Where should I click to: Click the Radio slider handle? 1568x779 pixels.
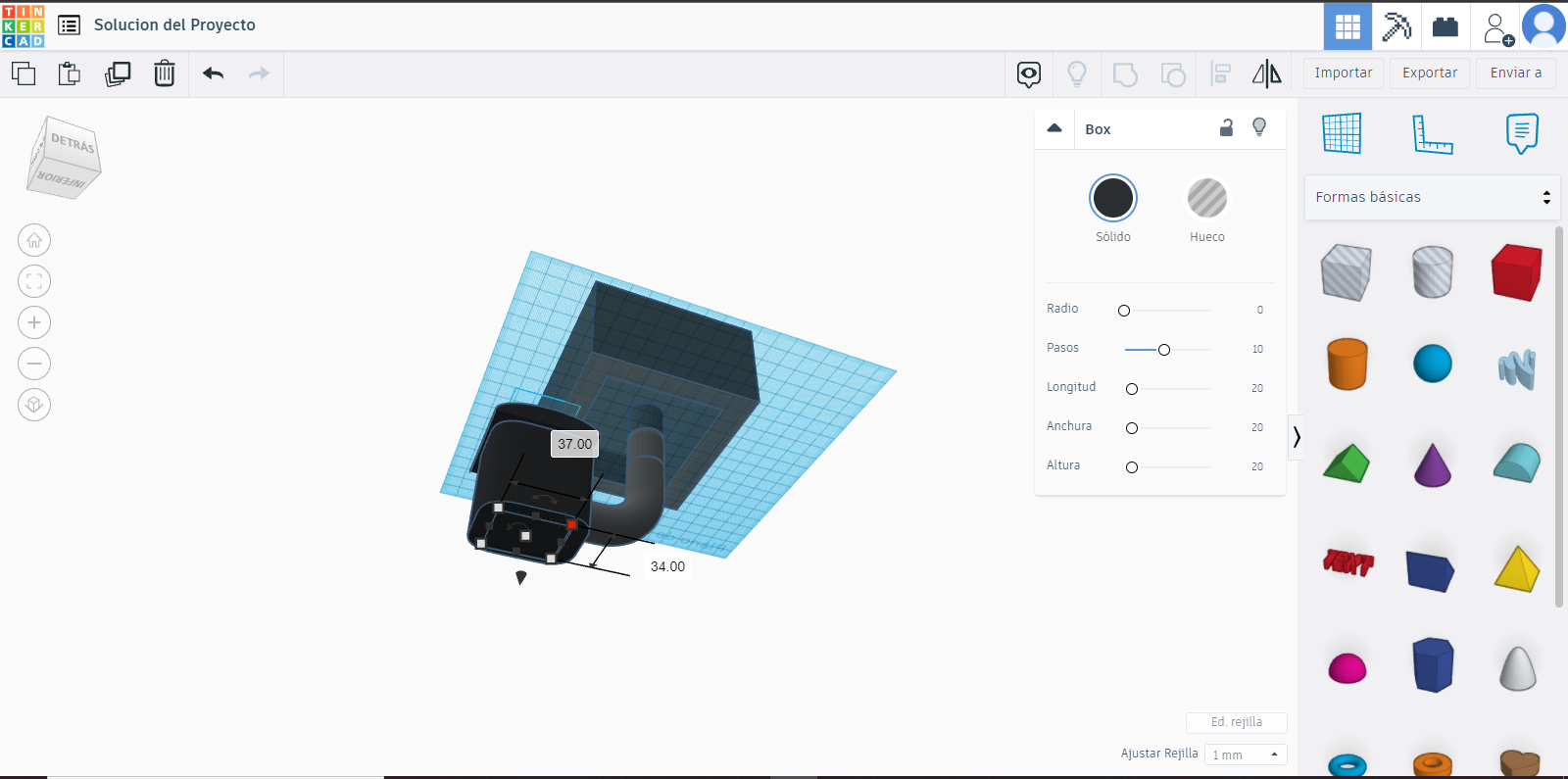tap(1124, 311)
